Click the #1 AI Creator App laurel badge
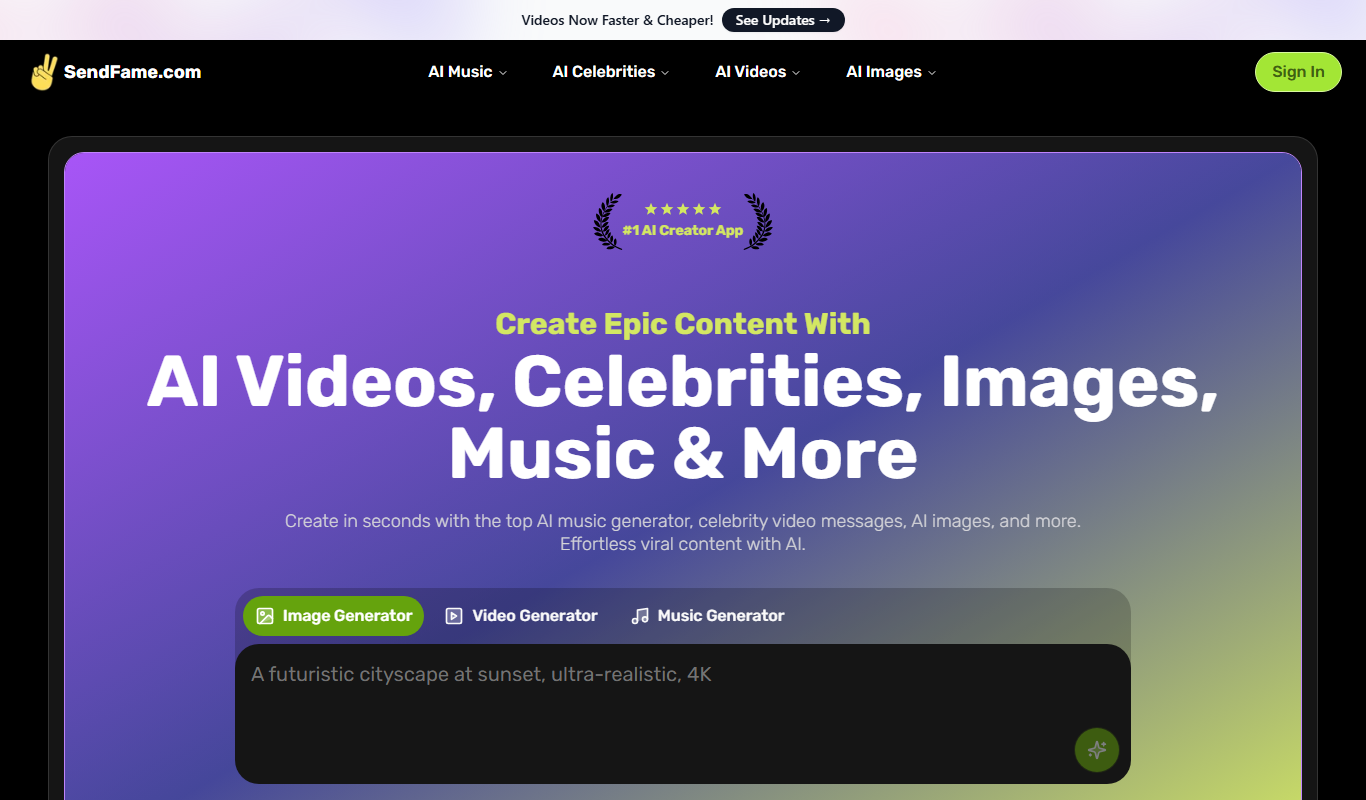 pos(683,222)
